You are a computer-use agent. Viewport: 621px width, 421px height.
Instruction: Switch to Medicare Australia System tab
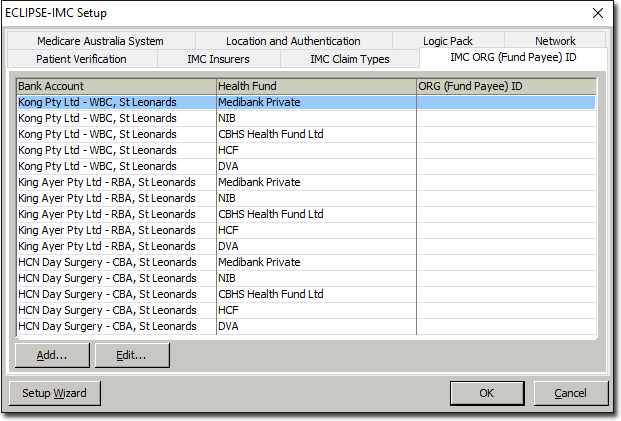pos(100,41)
